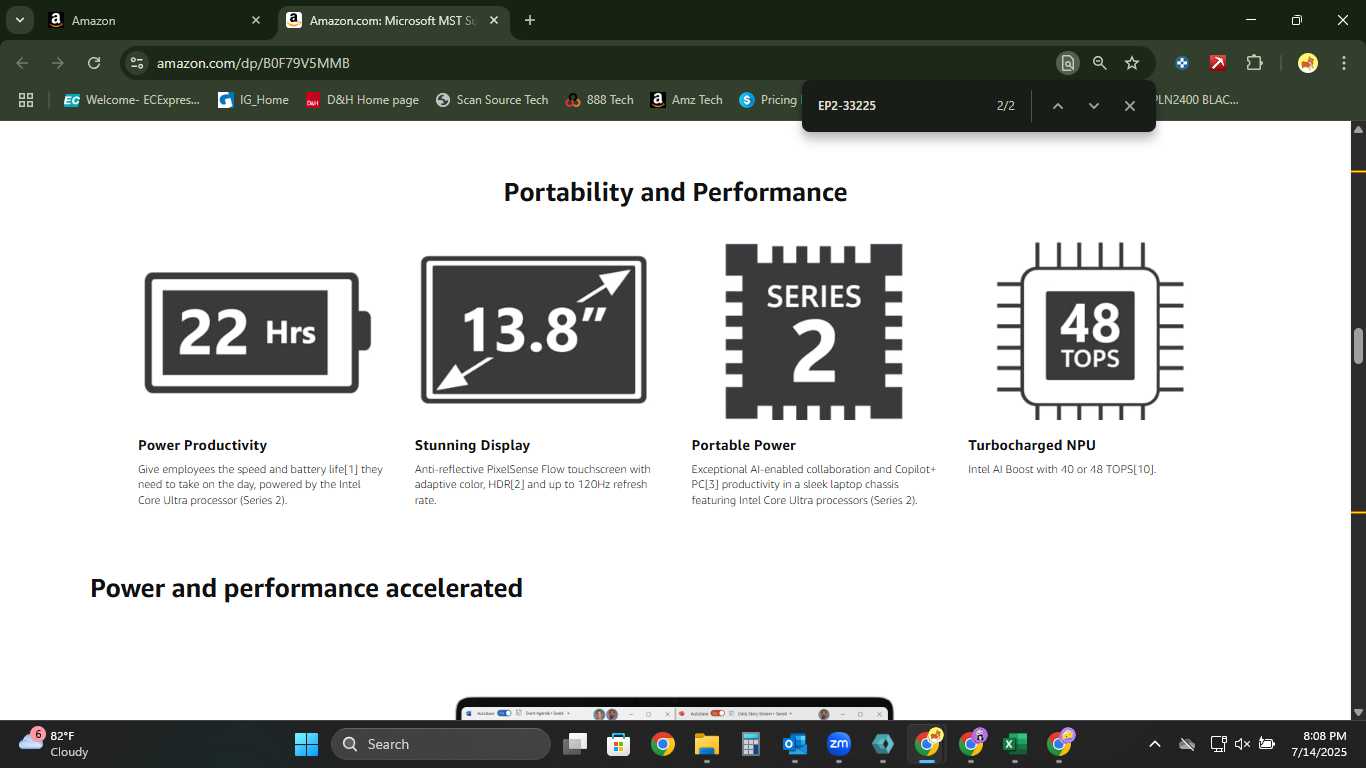Open the red arrow extension icon

pyautogui.click(x=1218, y=63)
